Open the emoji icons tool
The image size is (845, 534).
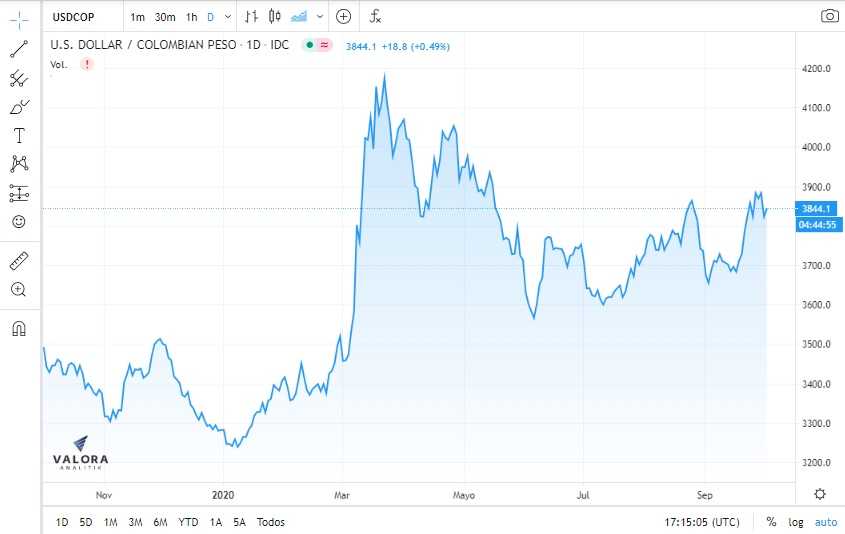coord(19,221)
